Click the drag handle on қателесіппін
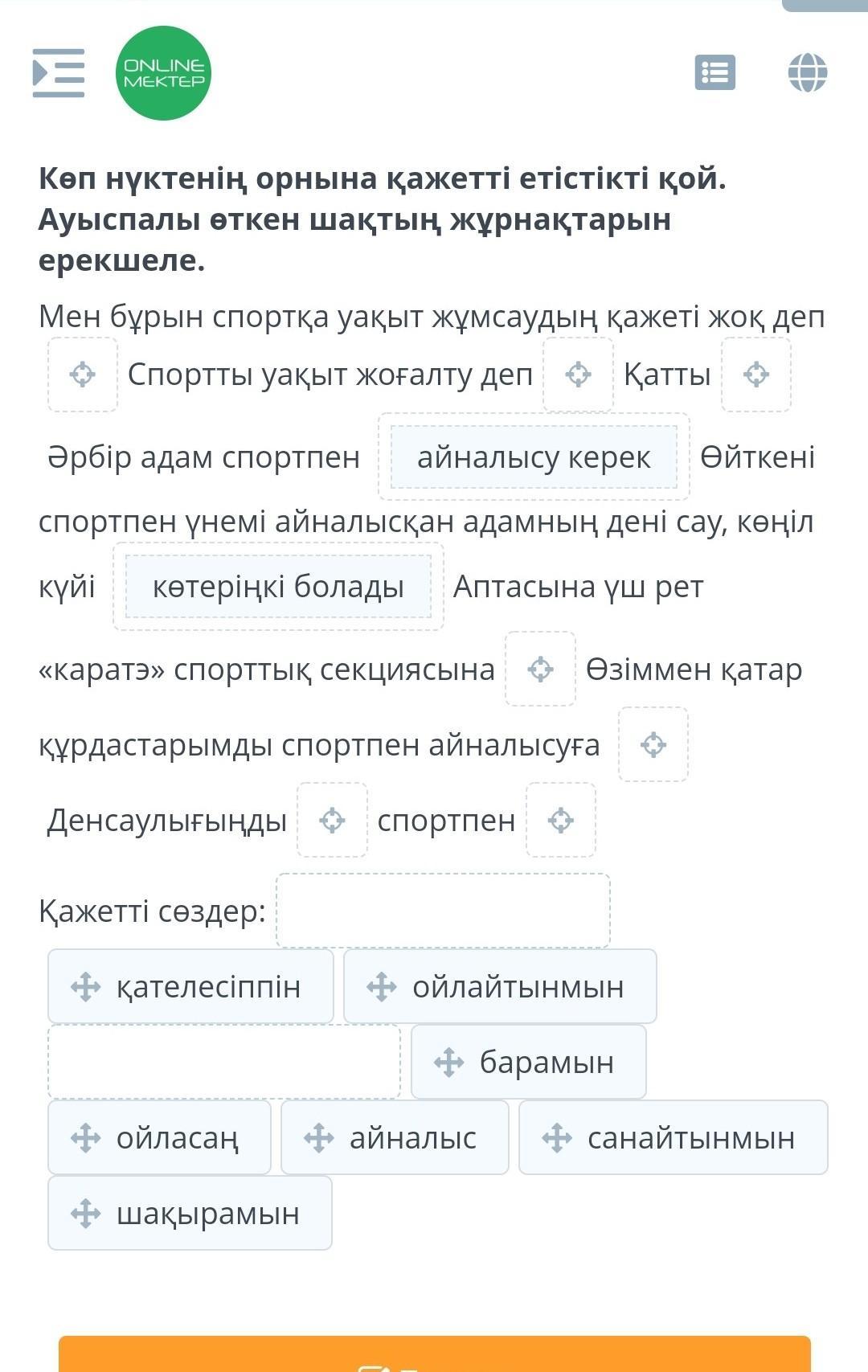Screen dimensions: 868x1372 [x=86, y=987]
